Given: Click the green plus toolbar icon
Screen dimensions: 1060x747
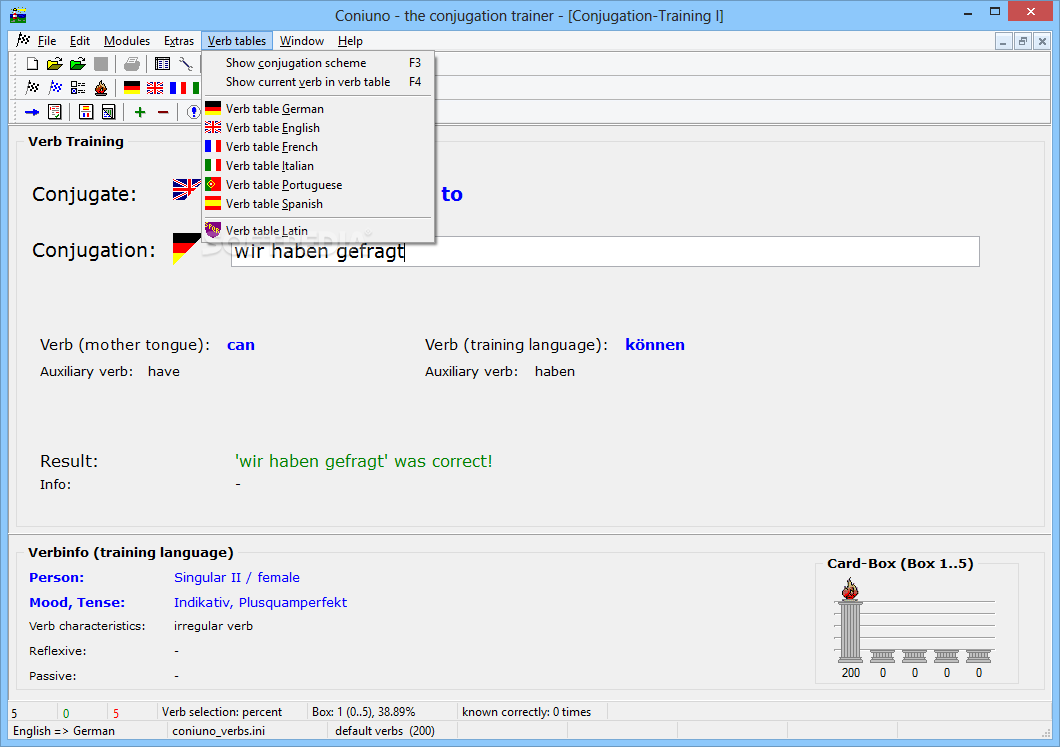Looking at the screenshot, I should [x=140, y=112].
